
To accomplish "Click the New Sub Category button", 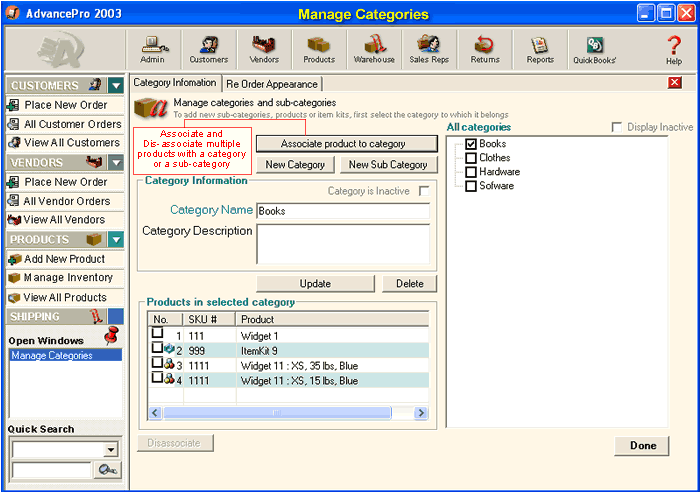I will point(388,165).
